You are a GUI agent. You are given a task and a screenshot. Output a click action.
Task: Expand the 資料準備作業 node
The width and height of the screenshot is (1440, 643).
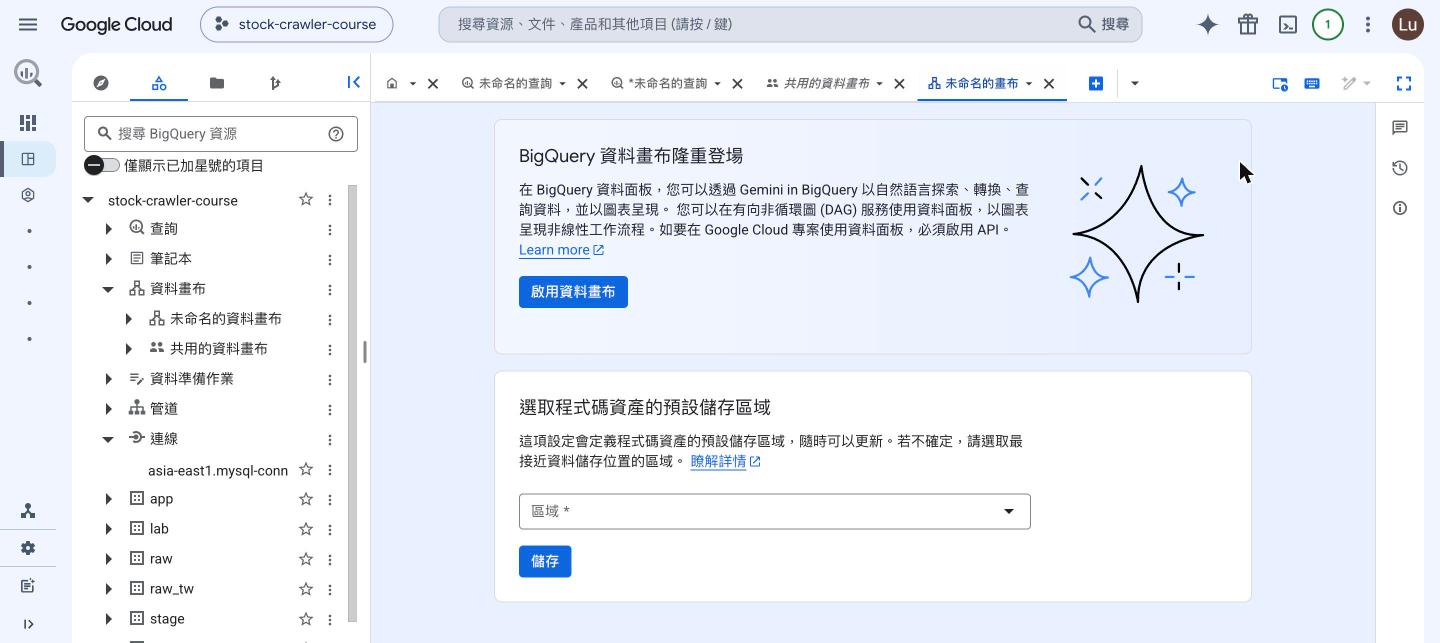[x=108, y=379]
